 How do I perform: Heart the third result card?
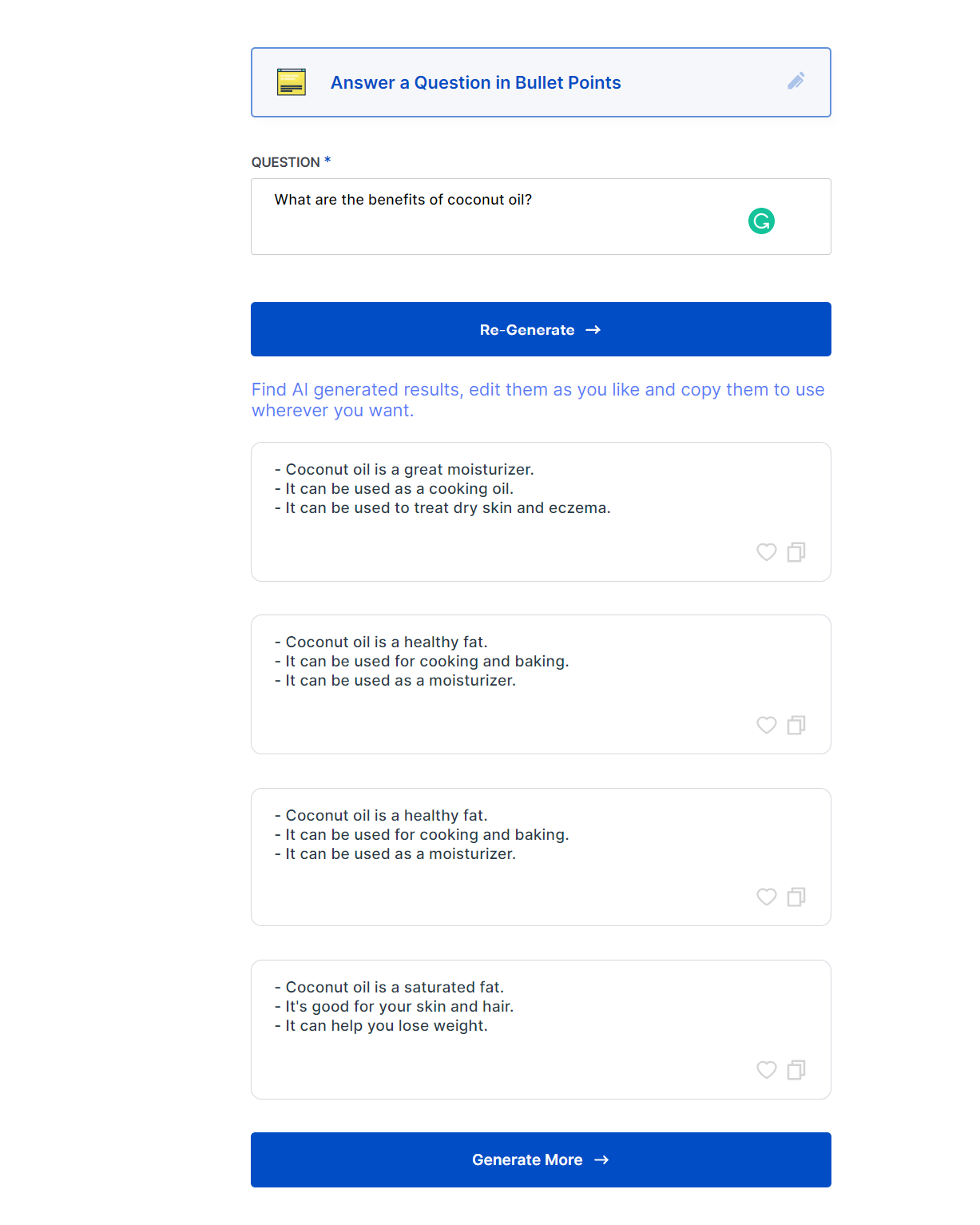point(766,897)
